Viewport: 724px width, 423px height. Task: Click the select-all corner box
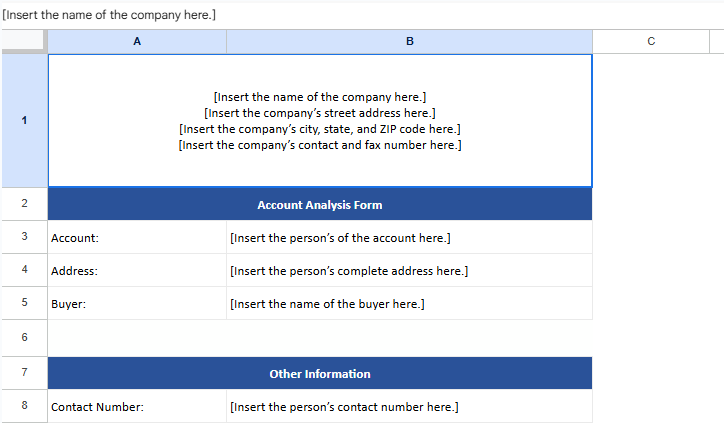point(23,41)
